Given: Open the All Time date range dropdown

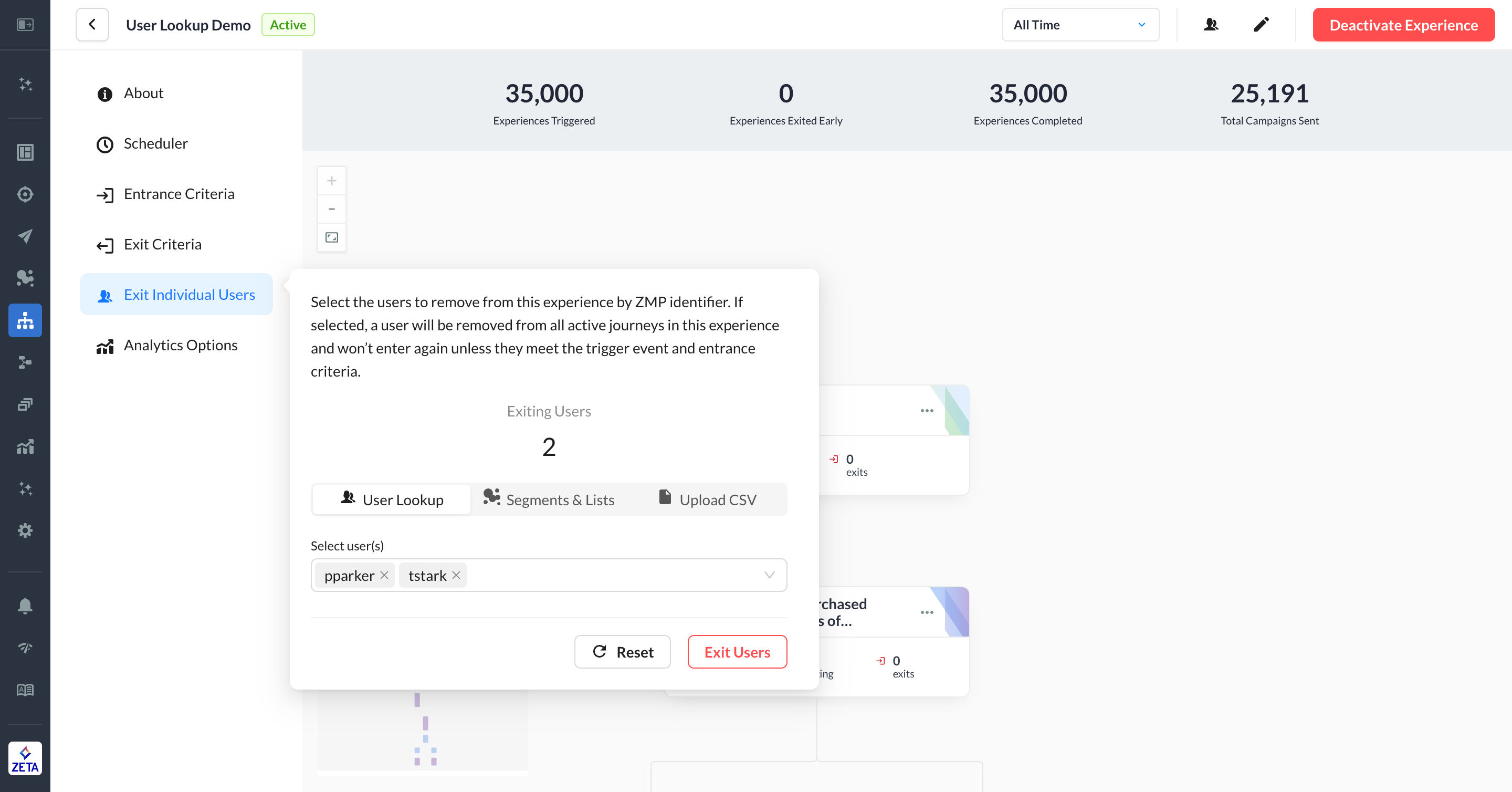Looking at the screenshot, I should click(x=1080, y=25).
